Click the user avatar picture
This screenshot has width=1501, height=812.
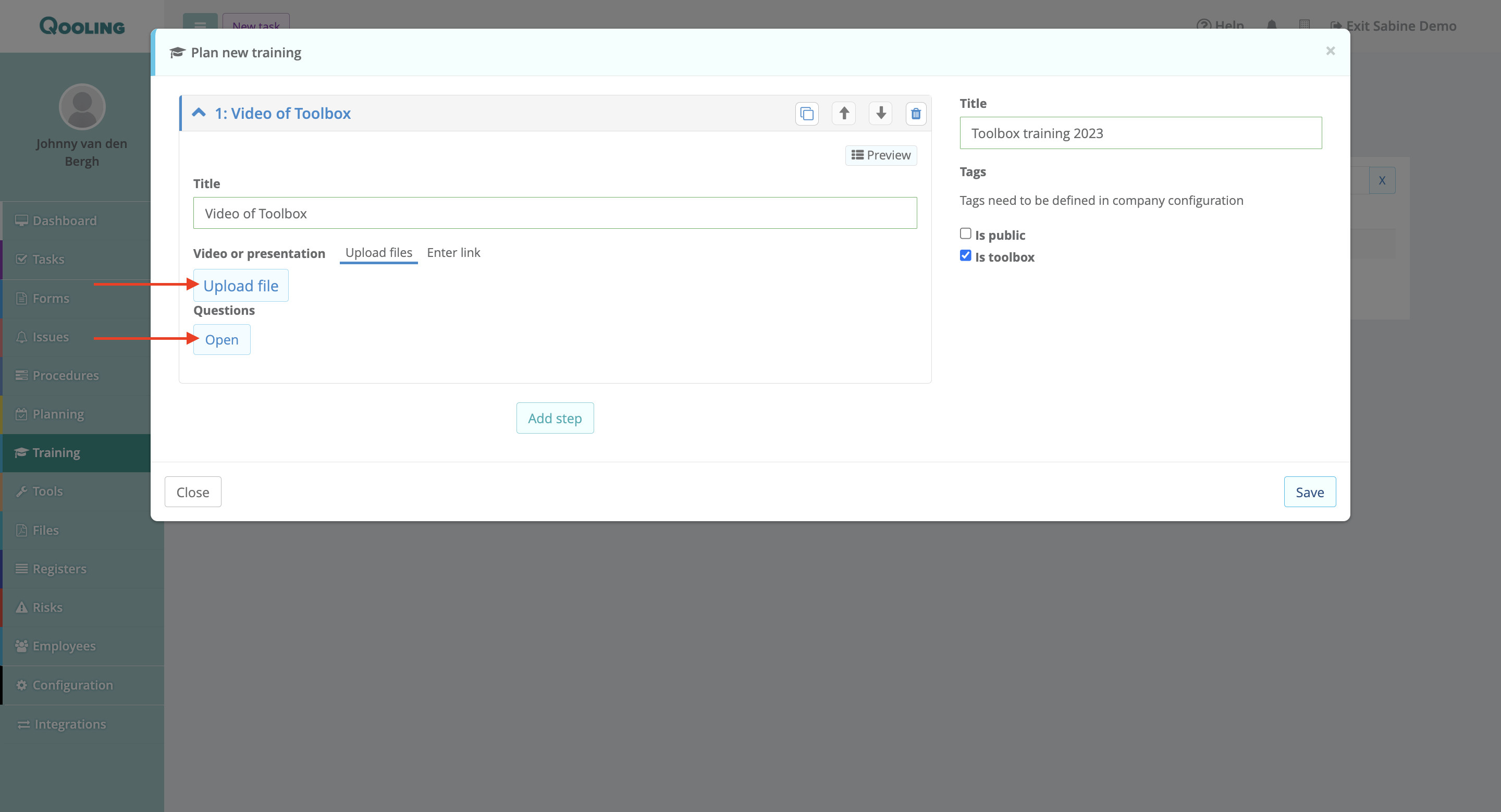click(82, 107)
